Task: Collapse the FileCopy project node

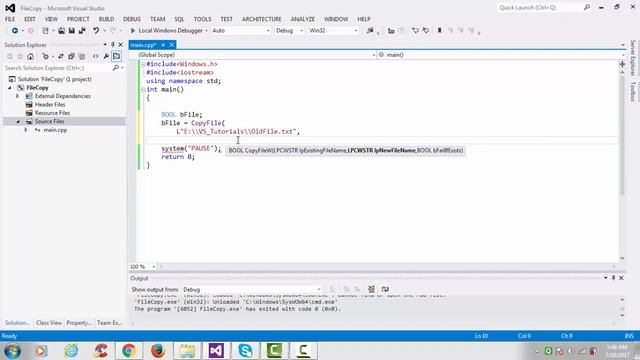Action: click(10, 88)
